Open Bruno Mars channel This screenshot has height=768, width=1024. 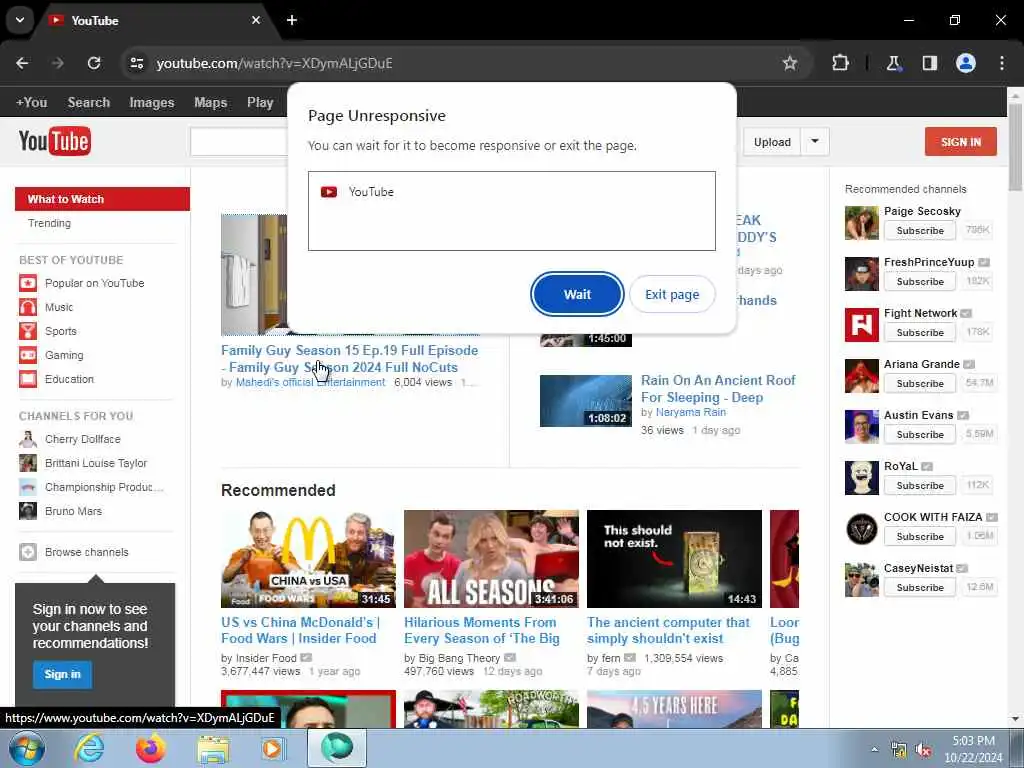point(73,511)
